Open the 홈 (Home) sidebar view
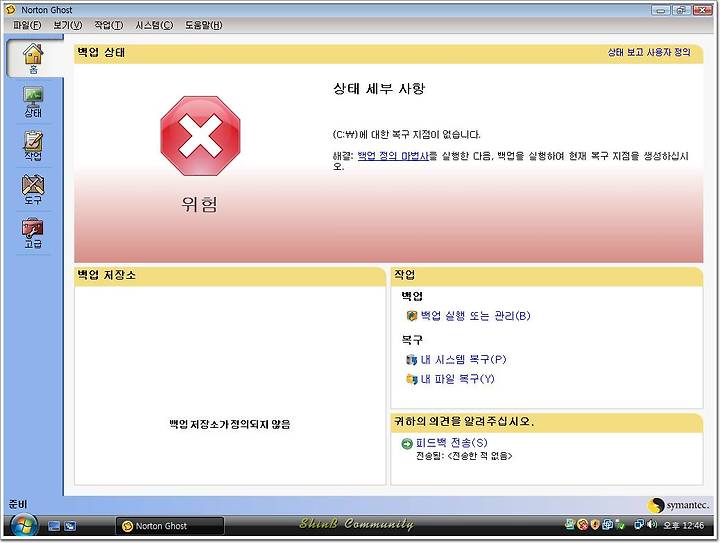The height and width of the screenshot is (543, 720). (33, 58)
